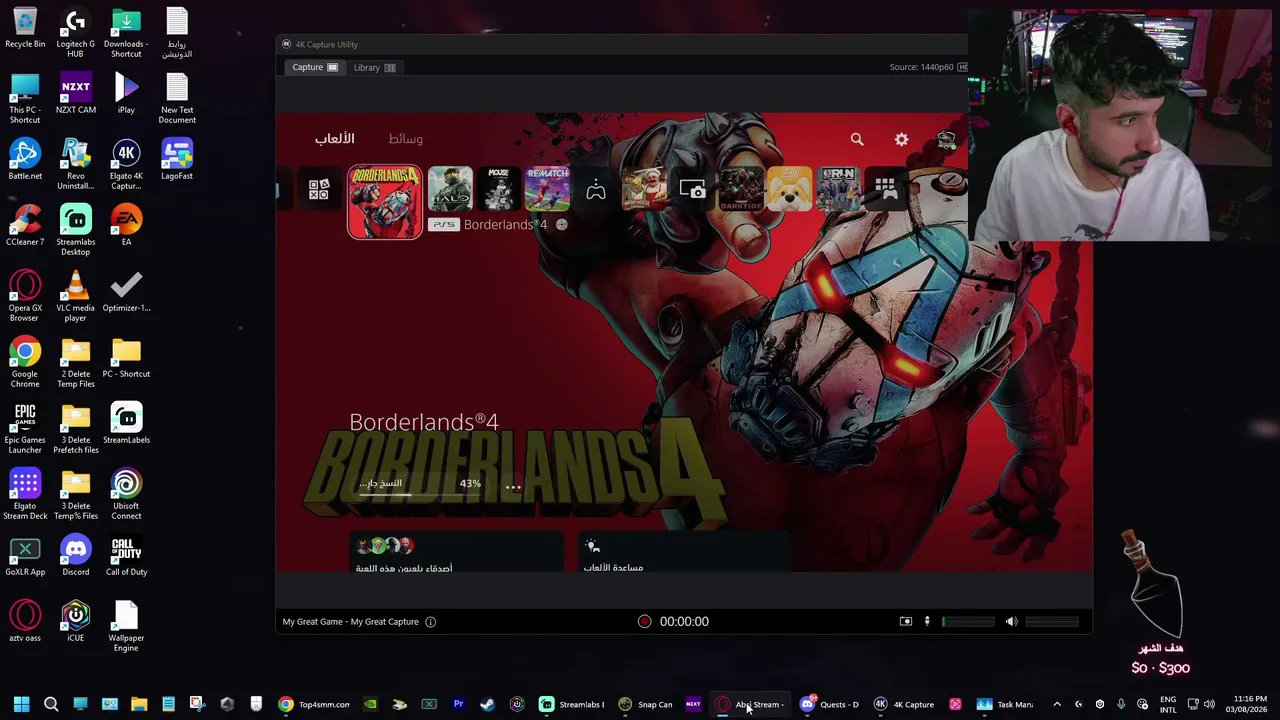Open the PlayStation controller tile
The width and height of the screenshot is (1280, 720).
point(596,190)
